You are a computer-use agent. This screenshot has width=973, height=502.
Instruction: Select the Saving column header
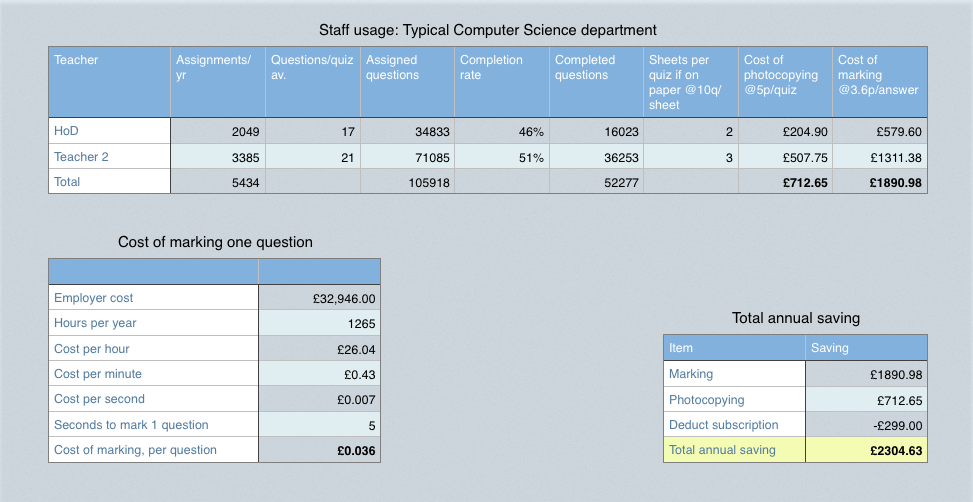pyautogui.click(x=866, y=348)
